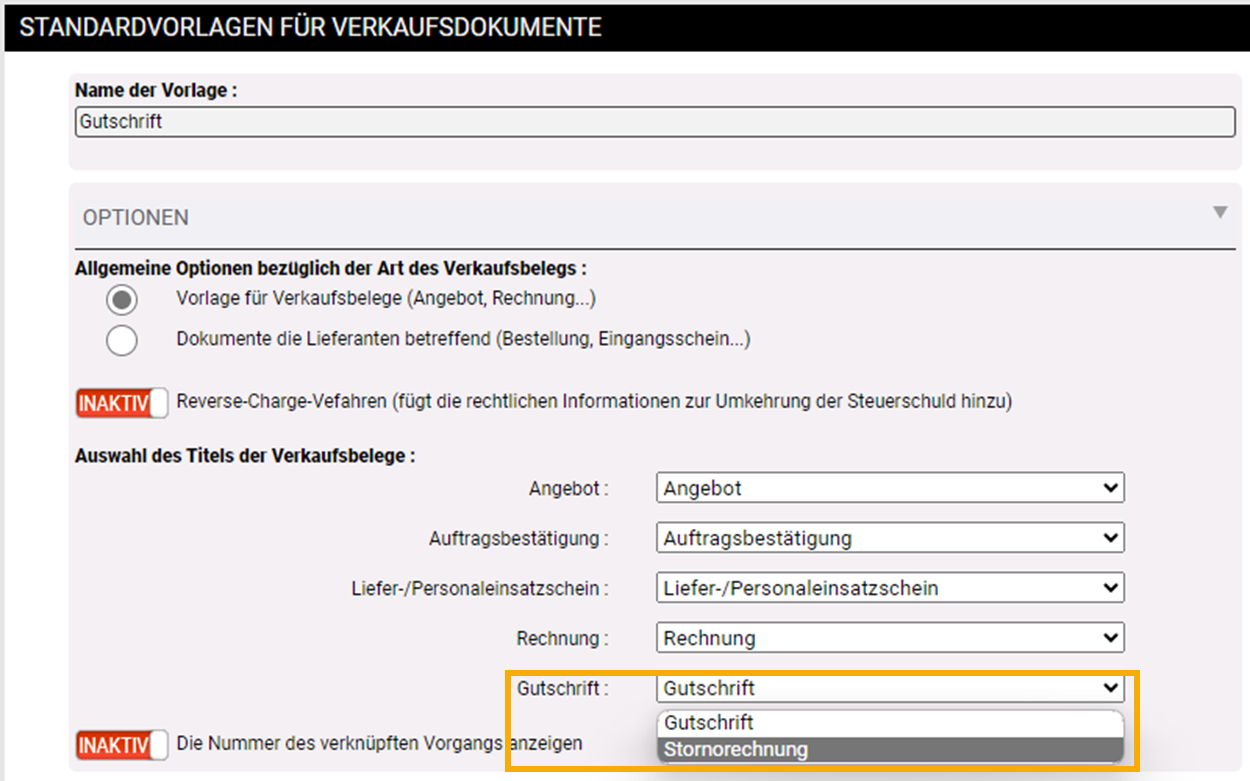The width and height of the screenshot is (1250, 781).
Task: Click the Name der Vorlage text field
Action: click(655, 122)
